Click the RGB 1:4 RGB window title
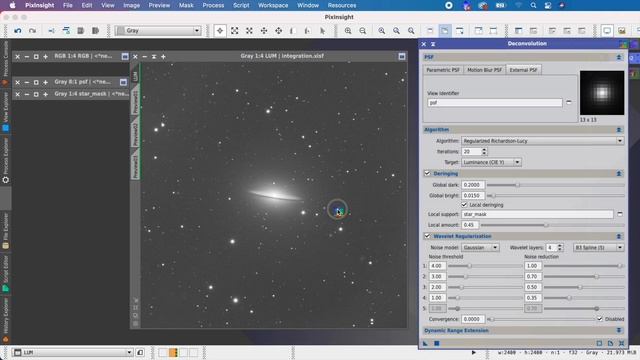The height and width of the screenshot is (360, 640). (83, 56)
